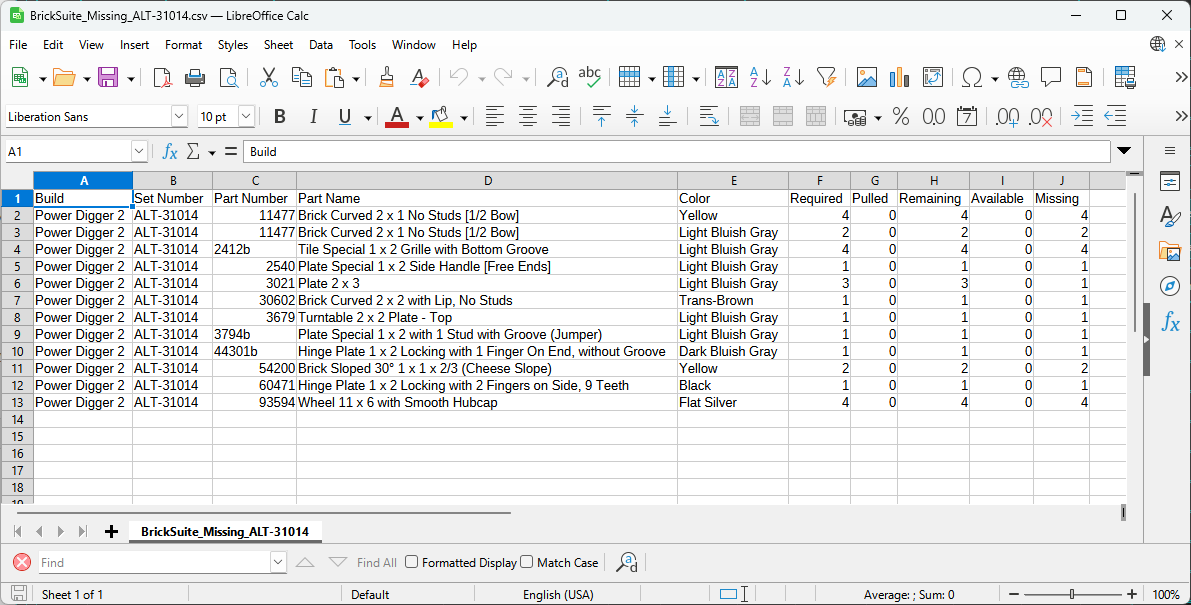Click the Open folder icon
Viewport: 1191px width, 605px height.
click(65, 77)
